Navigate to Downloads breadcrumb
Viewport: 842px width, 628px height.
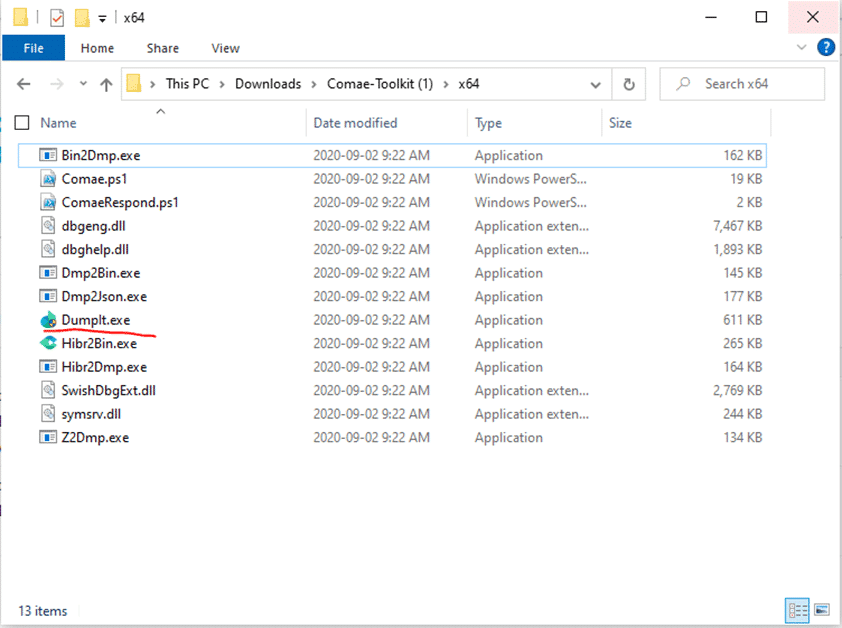[x=268, y=84]
